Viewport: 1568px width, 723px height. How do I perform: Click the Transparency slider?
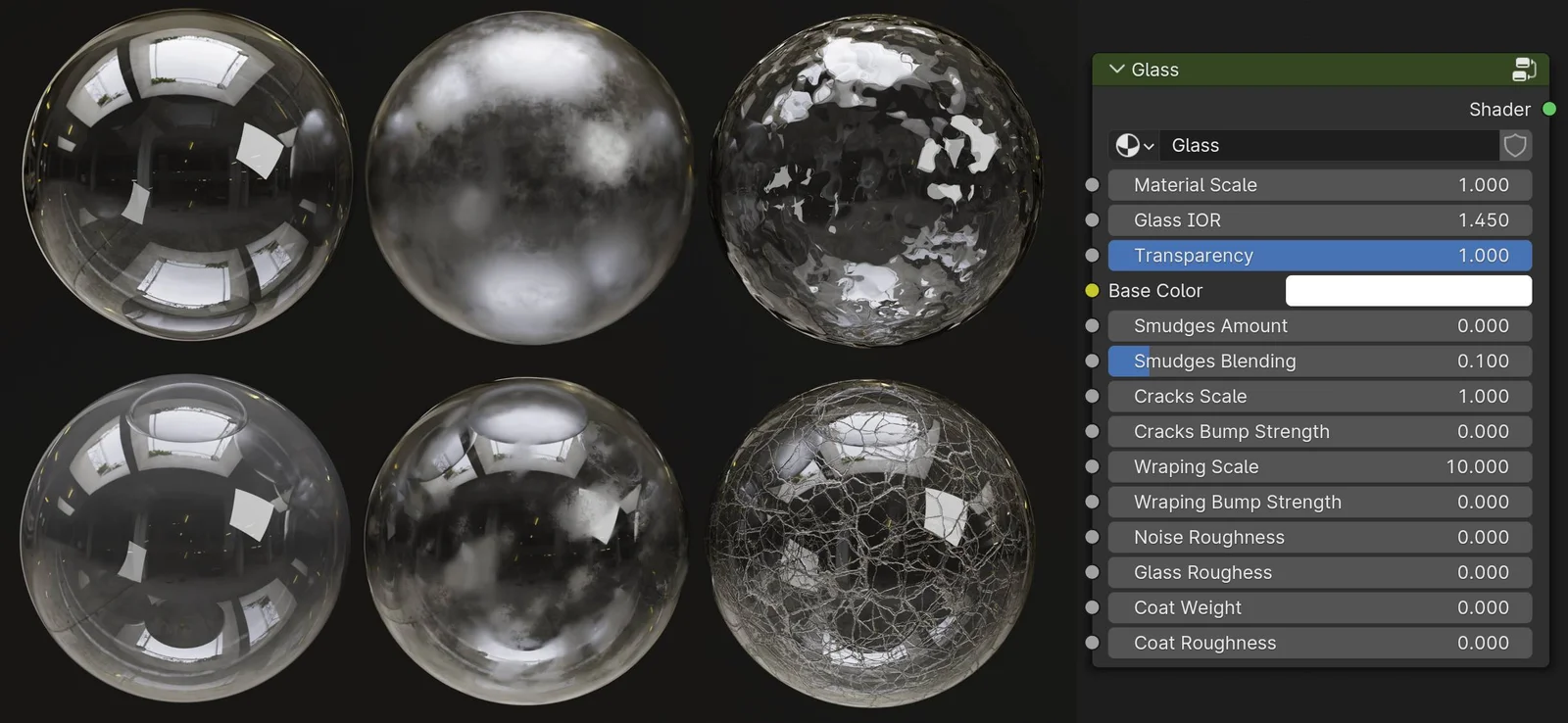point(1319,256)
